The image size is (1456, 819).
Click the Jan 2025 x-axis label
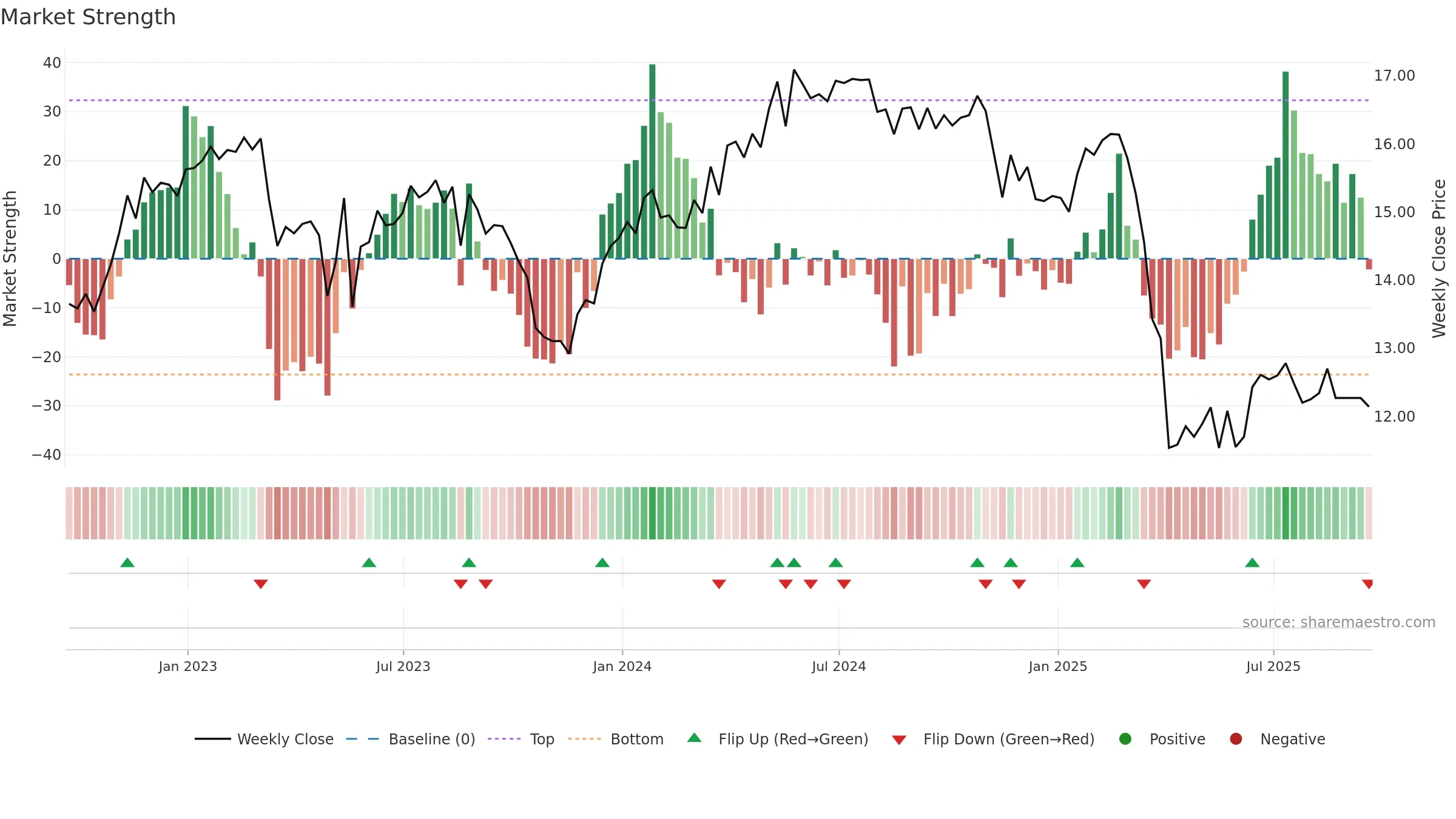pyautogui.click(x=1058, y=666)
